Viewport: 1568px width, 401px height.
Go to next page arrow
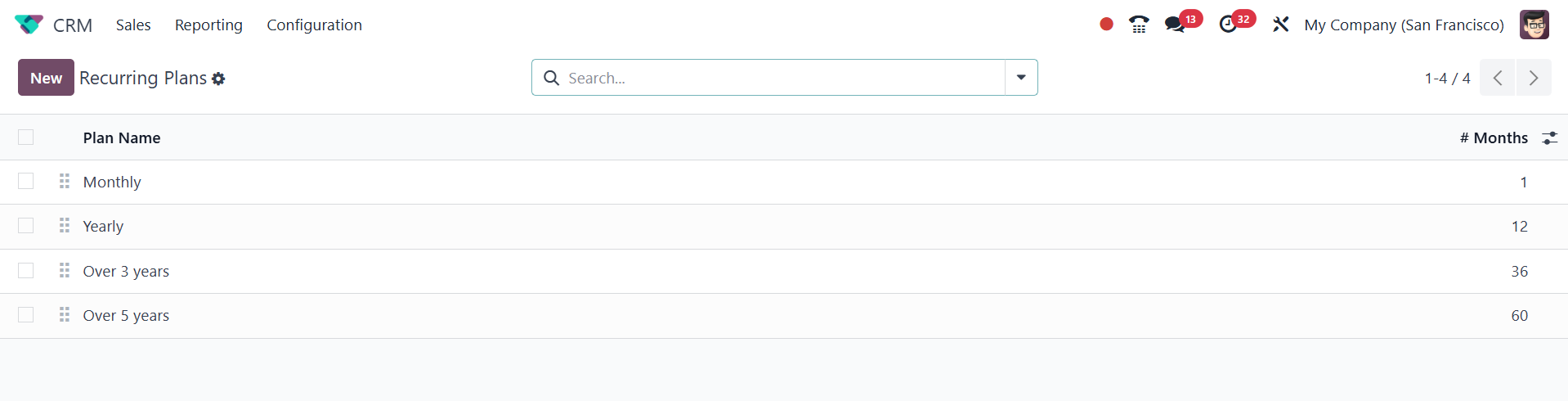pos(1534,78)
